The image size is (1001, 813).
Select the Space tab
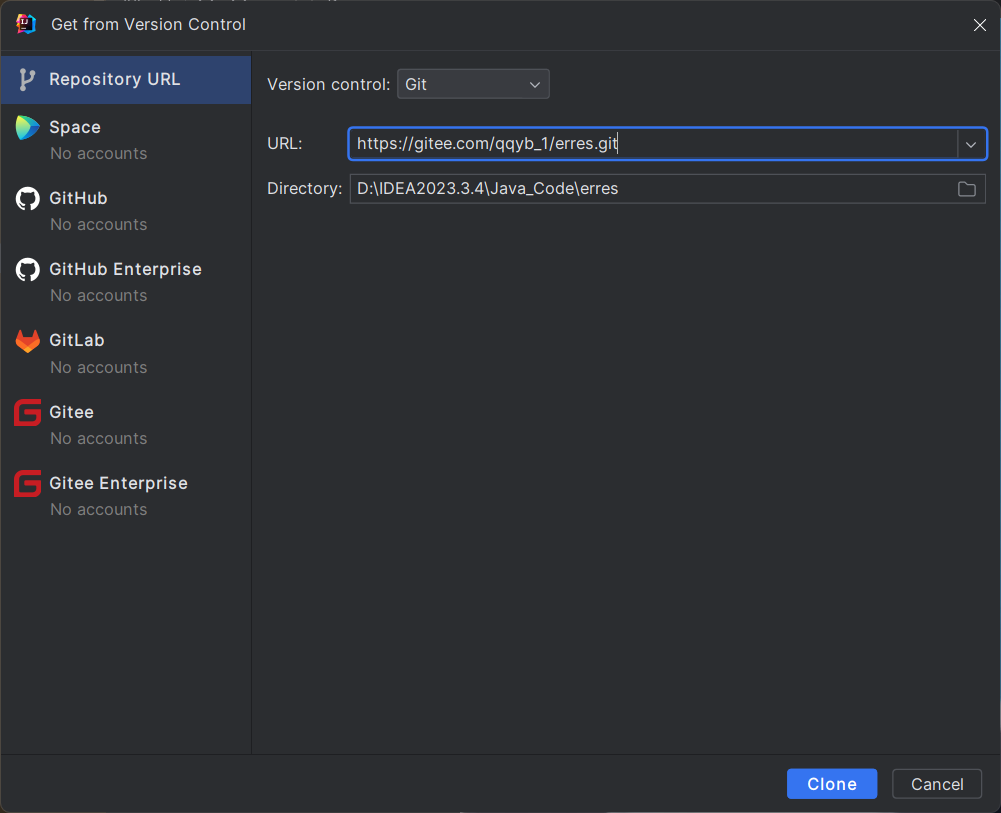tap(126, 140)
